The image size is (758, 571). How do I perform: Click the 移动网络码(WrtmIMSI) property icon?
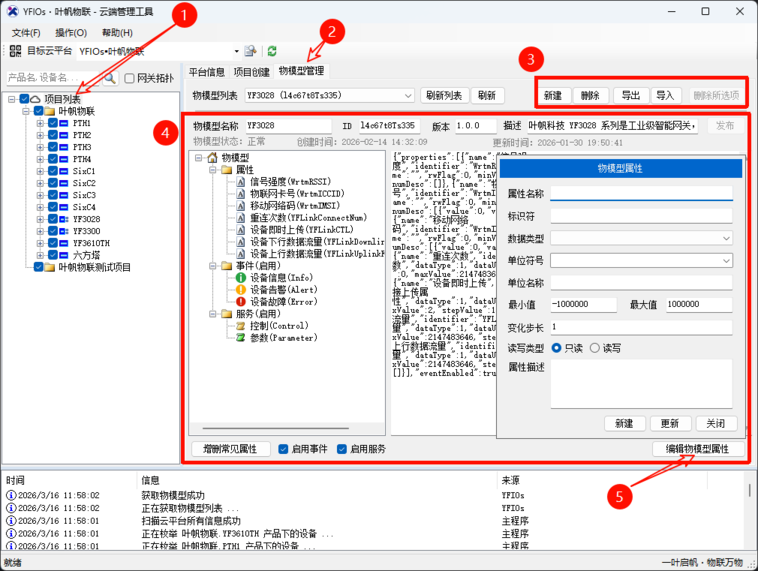(241, 206)
